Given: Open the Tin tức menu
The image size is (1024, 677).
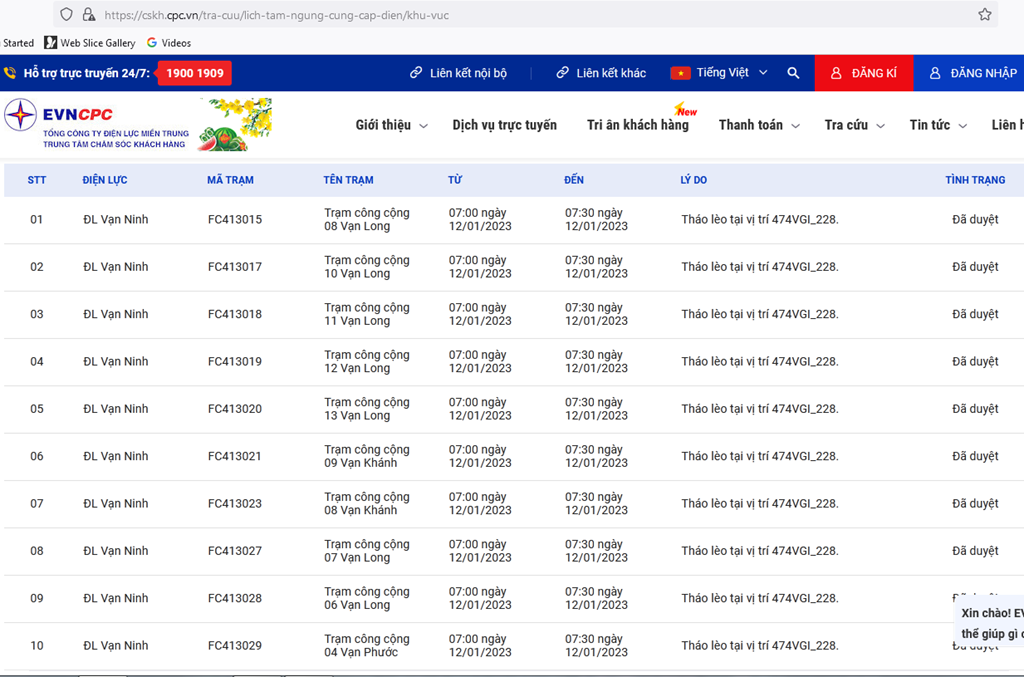Looking at the screenshot, I should [938, 125].
